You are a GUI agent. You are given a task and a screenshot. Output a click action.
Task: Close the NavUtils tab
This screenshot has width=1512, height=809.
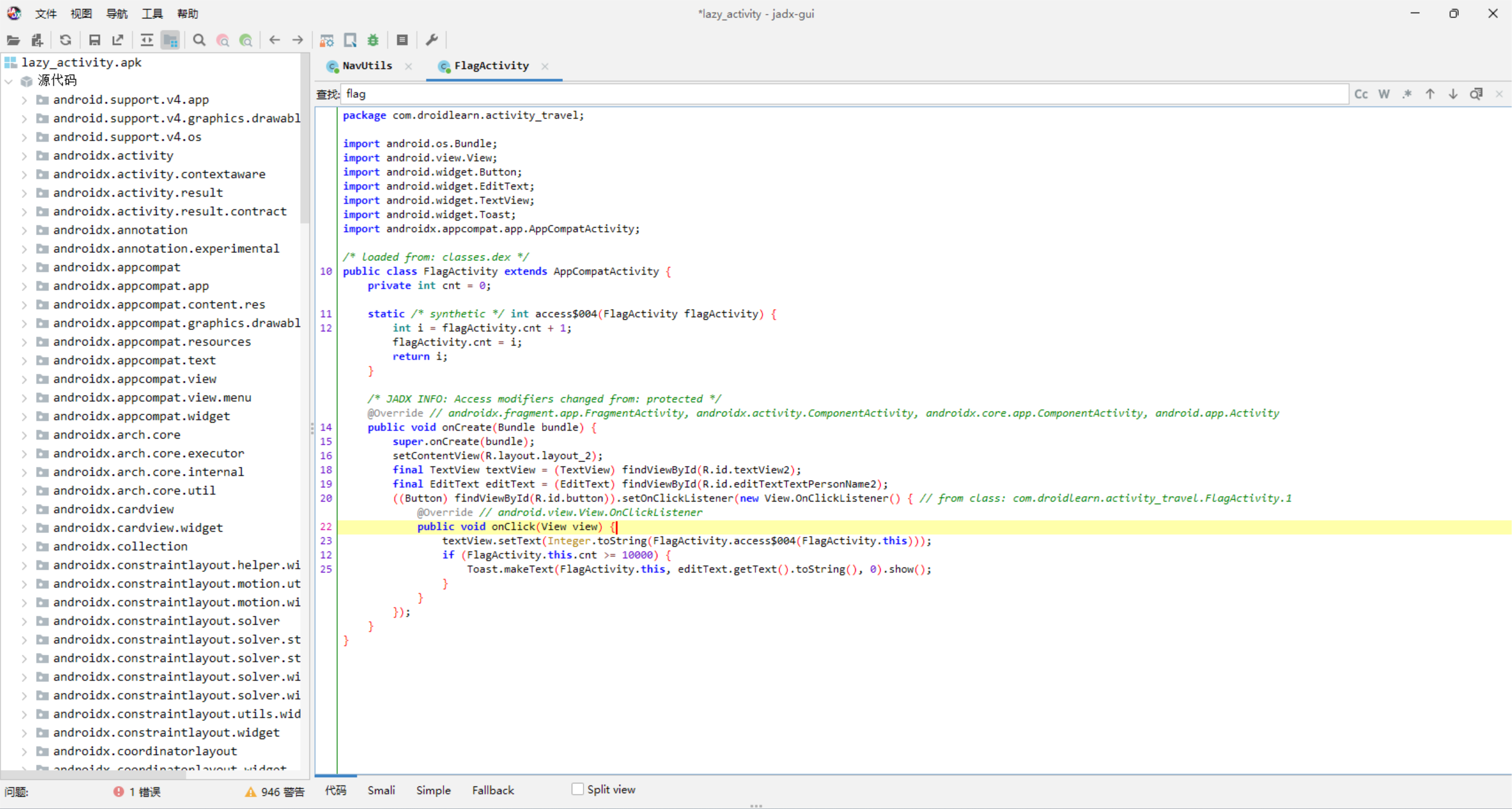409,66
